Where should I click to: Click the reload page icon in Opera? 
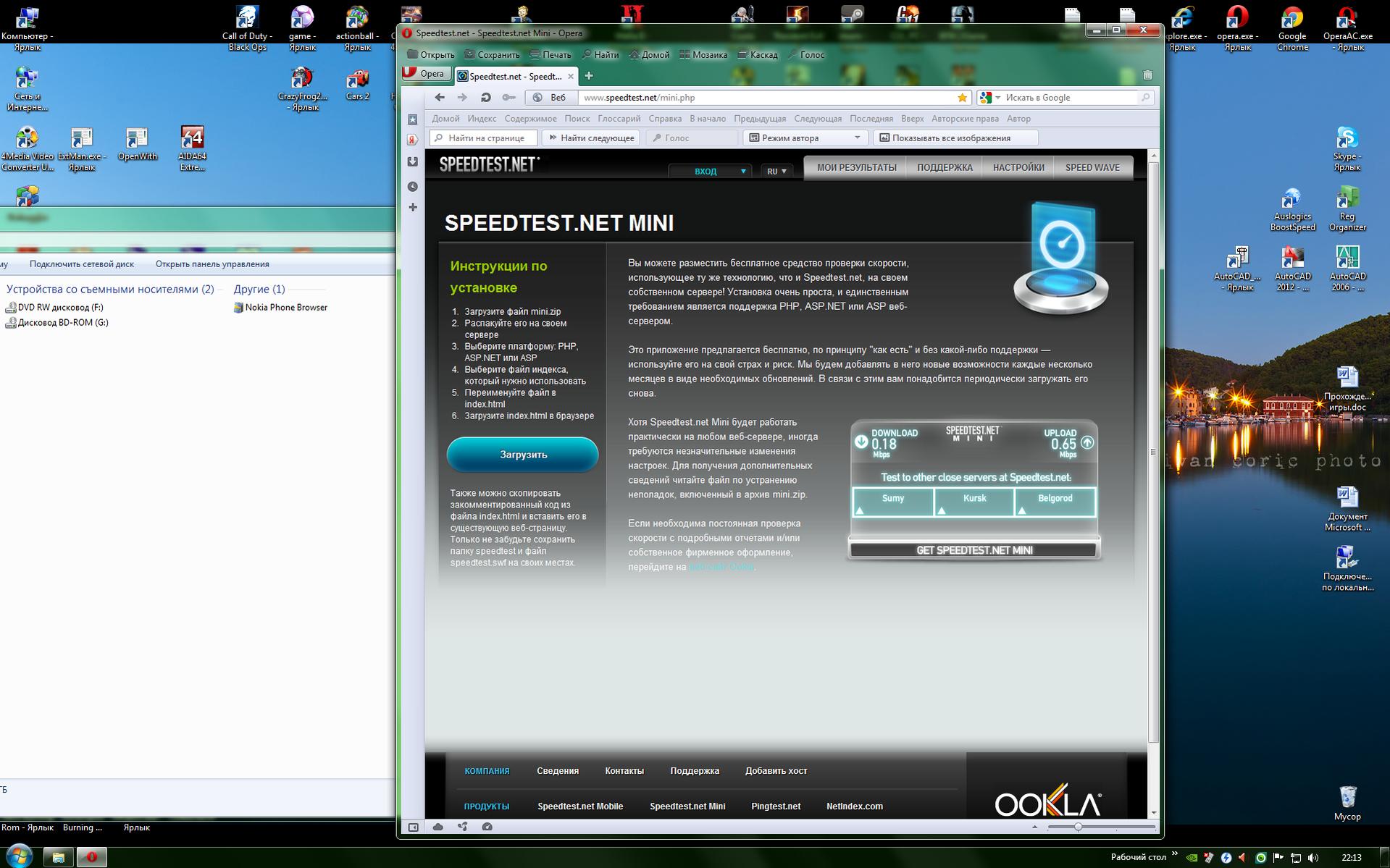485,98
